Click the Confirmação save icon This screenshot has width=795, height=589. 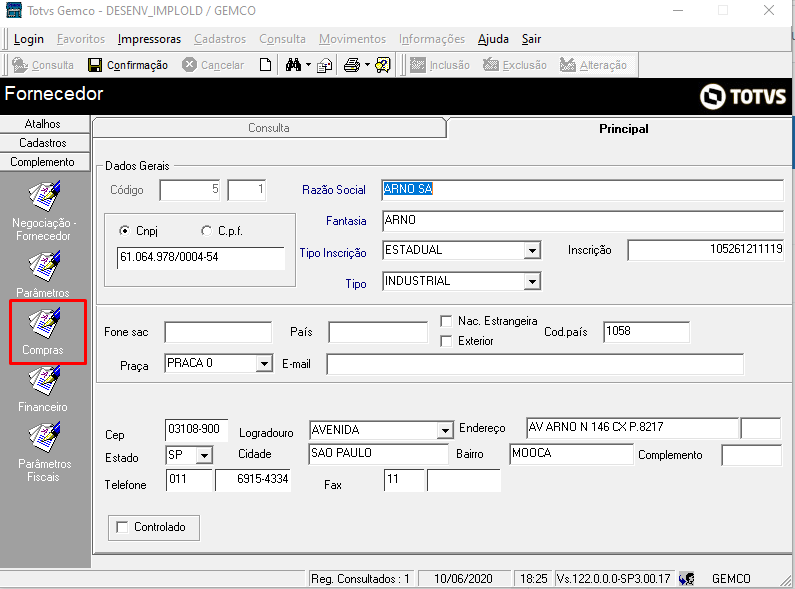click(x=95, y=65)
